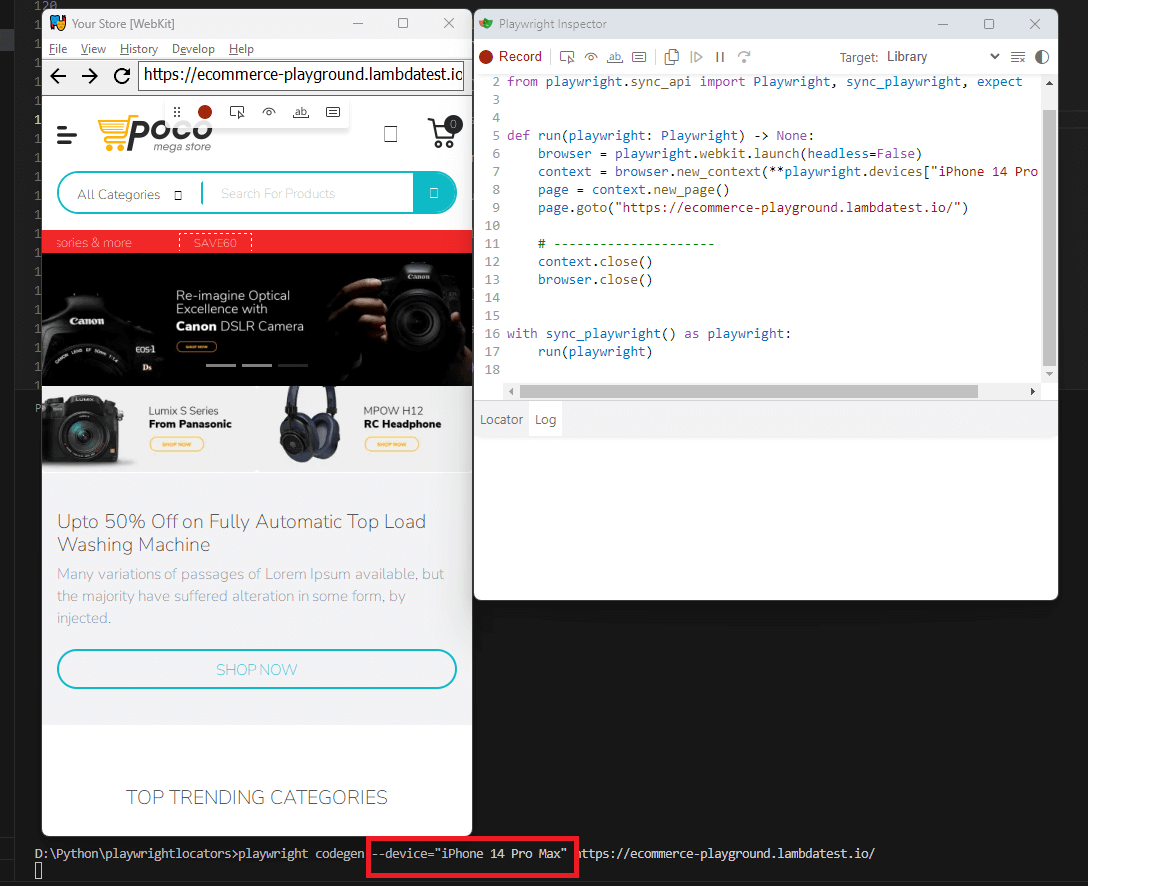Open the File menu in WebKit

point(58,48)
